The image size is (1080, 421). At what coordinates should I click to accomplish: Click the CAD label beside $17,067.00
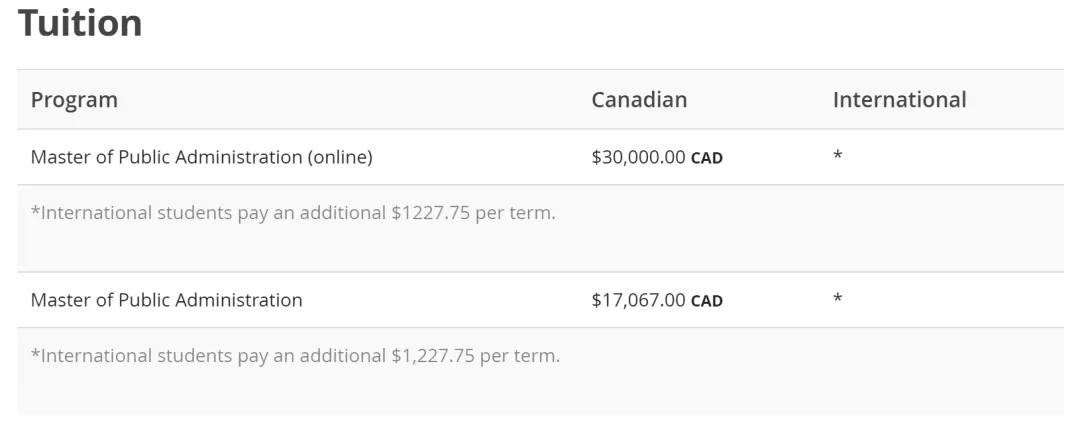coord(707,300)
